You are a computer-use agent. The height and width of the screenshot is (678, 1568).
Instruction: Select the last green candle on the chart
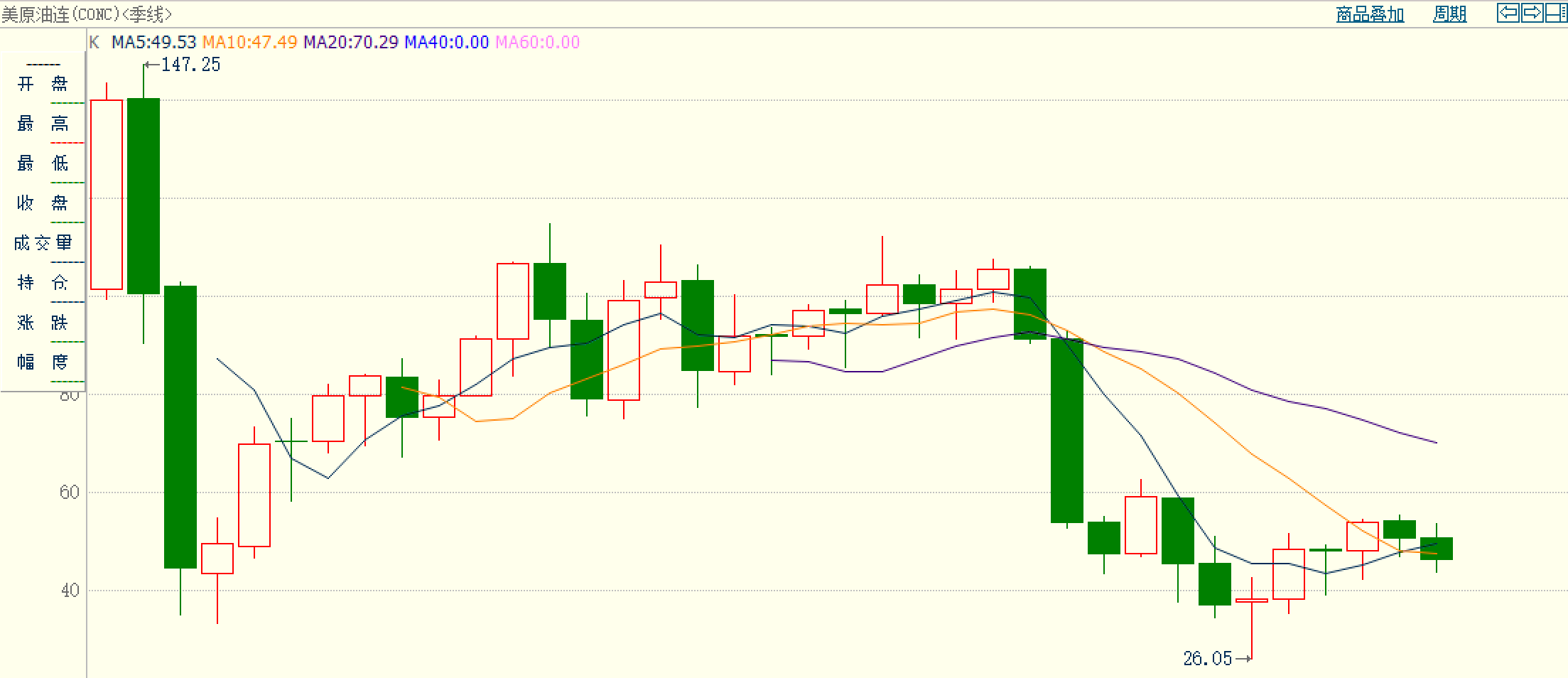1437,549
